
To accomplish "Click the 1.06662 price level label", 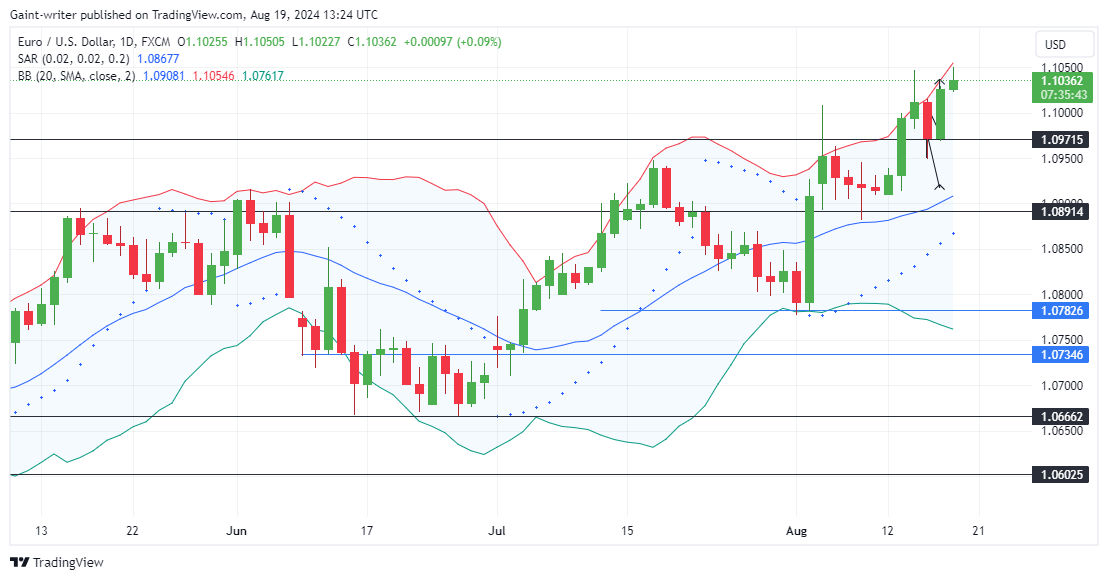I will pyautogui.click(x=1062, y=417).
